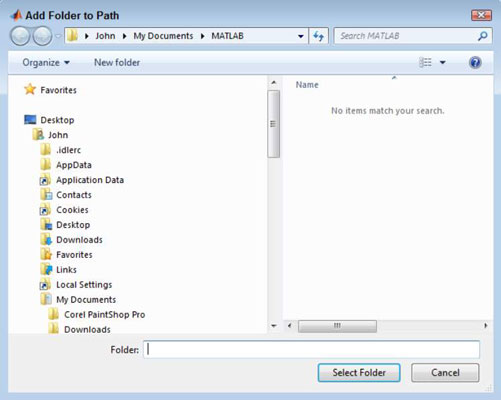Click the AppData folder icon
The width and height of the screenshot is (501, 400).
tap(46, 165)
